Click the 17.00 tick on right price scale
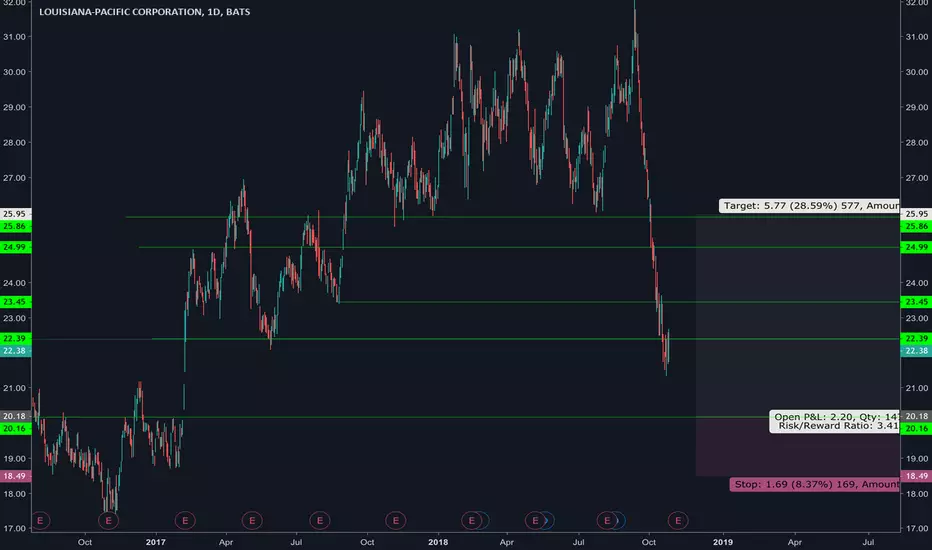This screenshot has height=550, width=932. click(x=916, y=529)
